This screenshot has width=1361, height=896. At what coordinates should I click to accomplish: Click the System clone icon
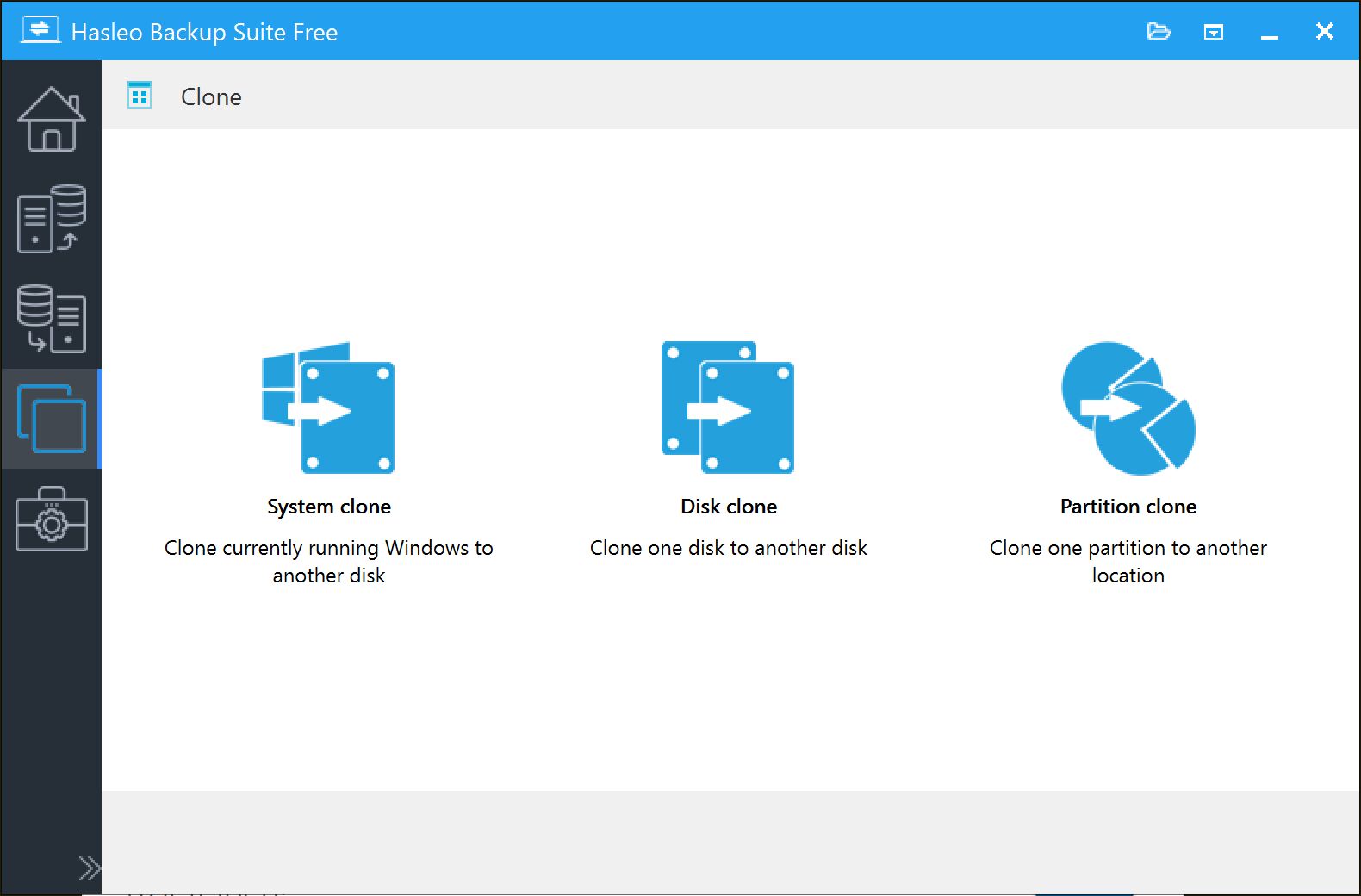tap(328, 408)
